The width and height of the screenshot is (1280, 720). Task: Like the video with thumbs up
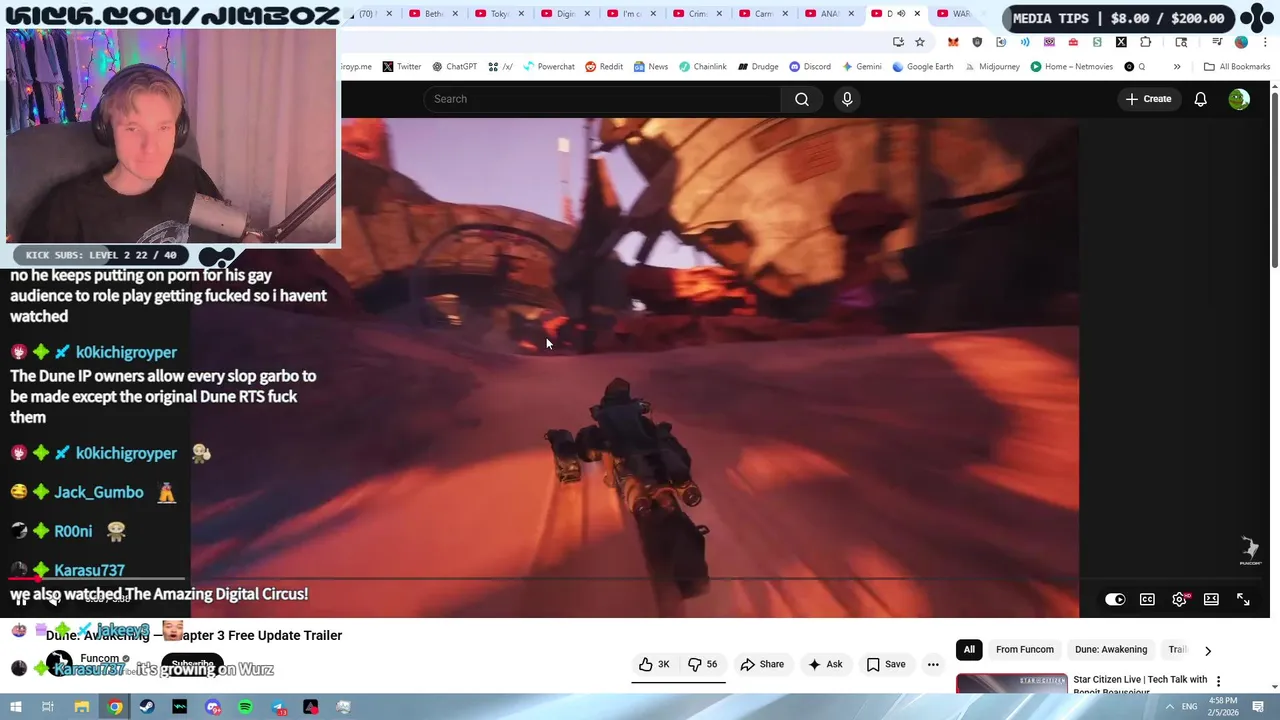point(654,664)
